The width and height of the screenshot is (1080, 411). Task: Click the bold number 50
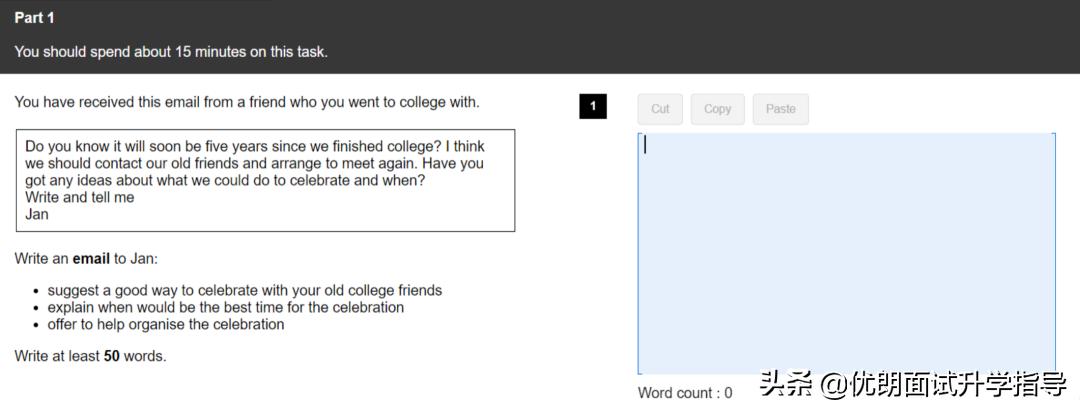point(111,356)
